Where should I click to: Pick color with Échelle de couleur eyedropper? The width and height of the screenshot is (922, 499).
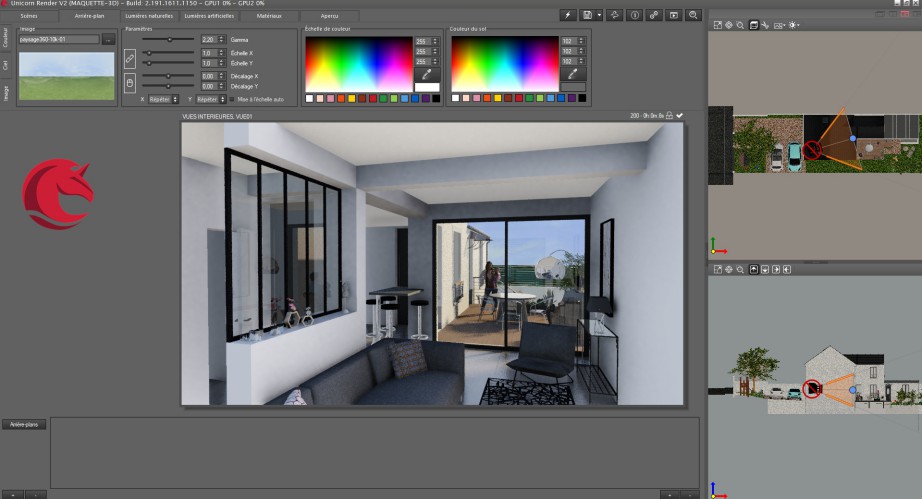tap(427, 74)
